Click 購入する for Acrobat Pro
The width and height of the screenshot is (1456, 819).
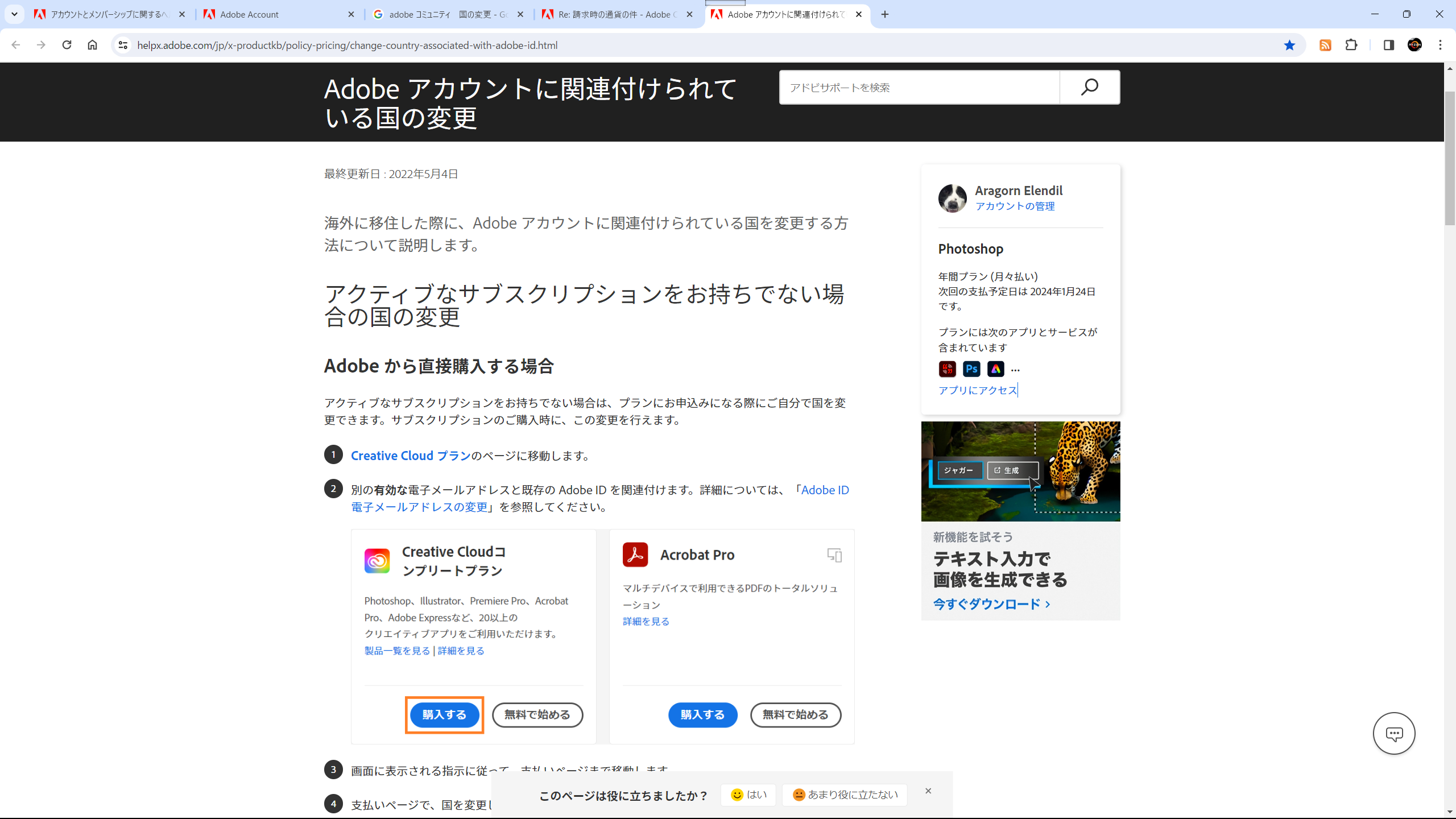pyautogui.click(x=702, y=715)
